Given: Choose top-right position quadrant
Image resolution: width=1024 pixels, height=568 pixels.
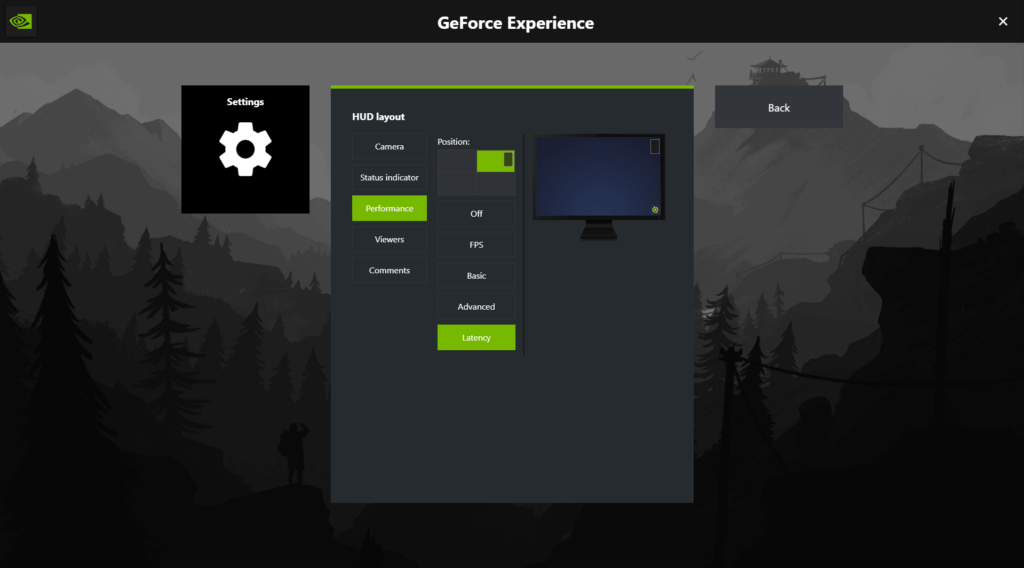Looking at the screenshot, I should pyautogui.click(x=496, y=161).
